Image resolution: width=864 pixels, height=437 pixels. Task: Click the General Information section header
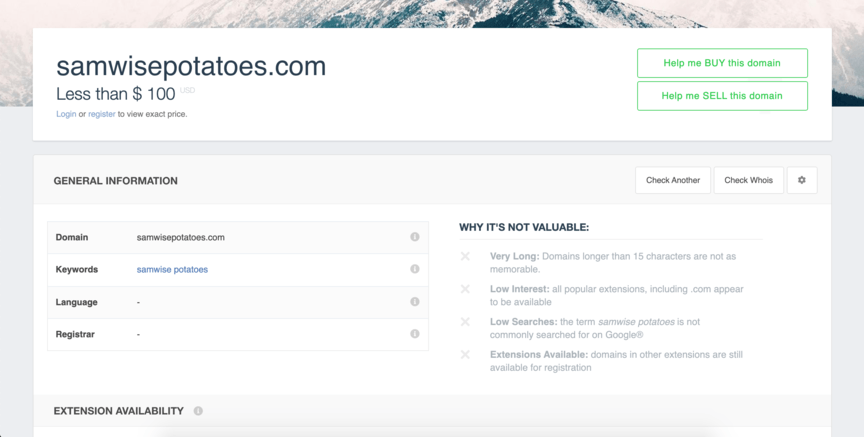coord(116,181)
